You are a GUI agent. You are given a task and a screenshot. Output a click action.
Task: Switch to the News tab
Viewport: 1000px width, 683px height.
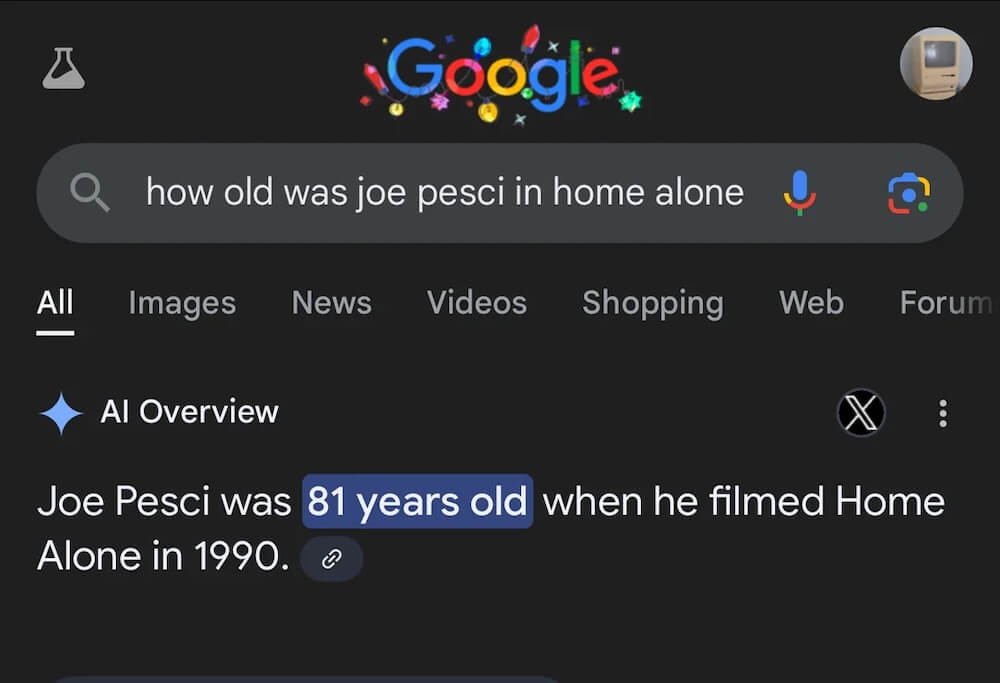(331, 302)
